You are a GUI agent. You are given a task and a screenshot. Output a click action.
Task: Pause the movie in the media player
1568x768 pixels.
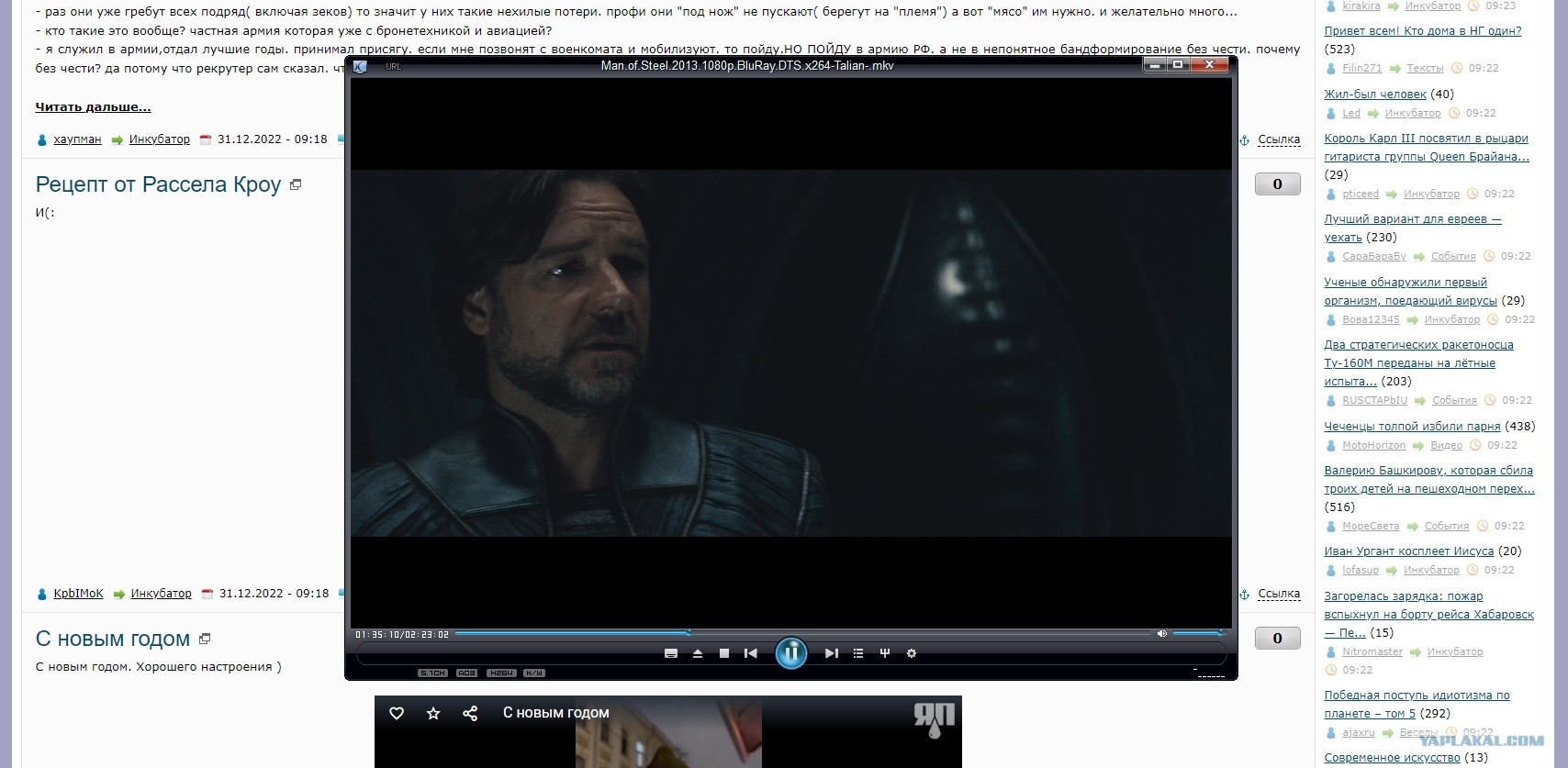pos(790,653)
